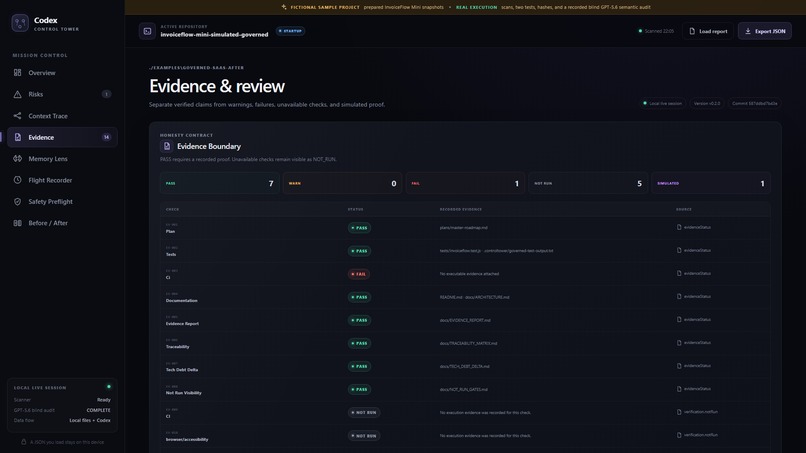806x453 pixels.
Task: Click the Local live session chip
Action: pos(662,103)
